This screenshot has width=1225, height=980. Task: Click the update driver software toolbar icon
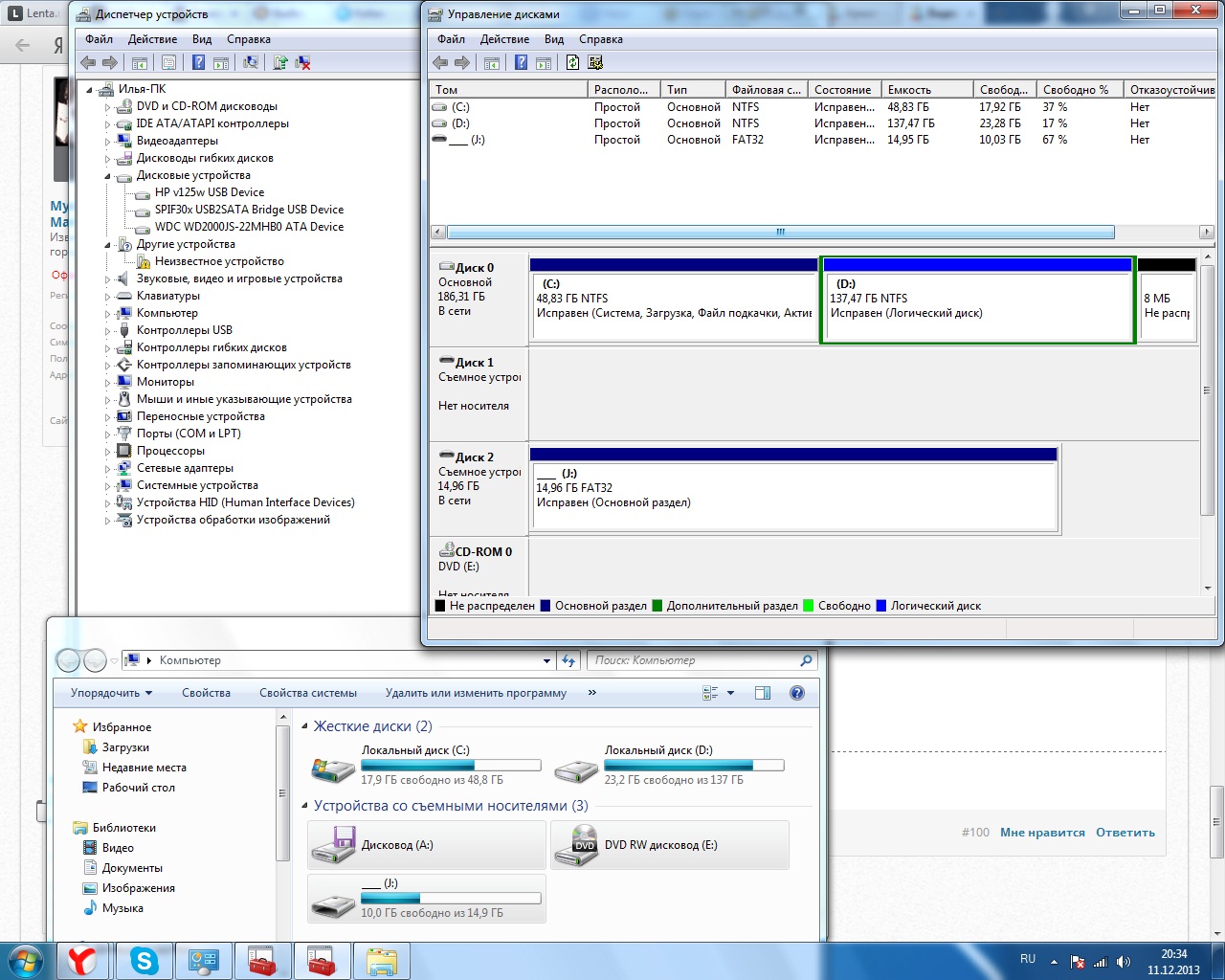280,63
